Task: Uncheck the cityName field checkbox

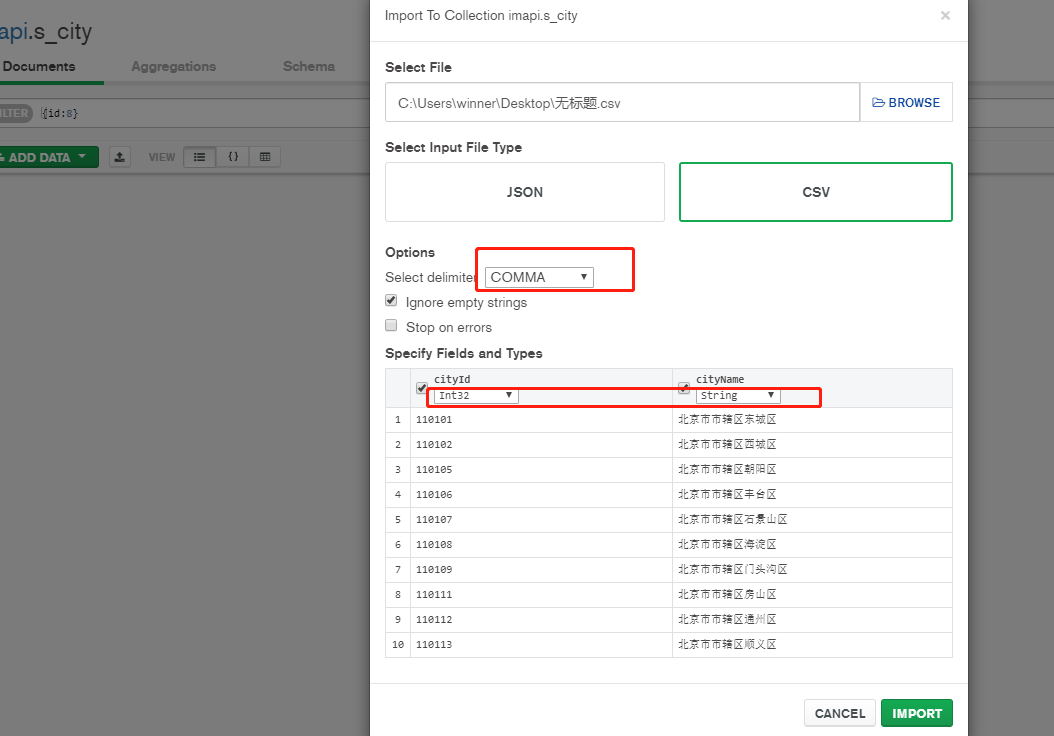Action: 684,388
